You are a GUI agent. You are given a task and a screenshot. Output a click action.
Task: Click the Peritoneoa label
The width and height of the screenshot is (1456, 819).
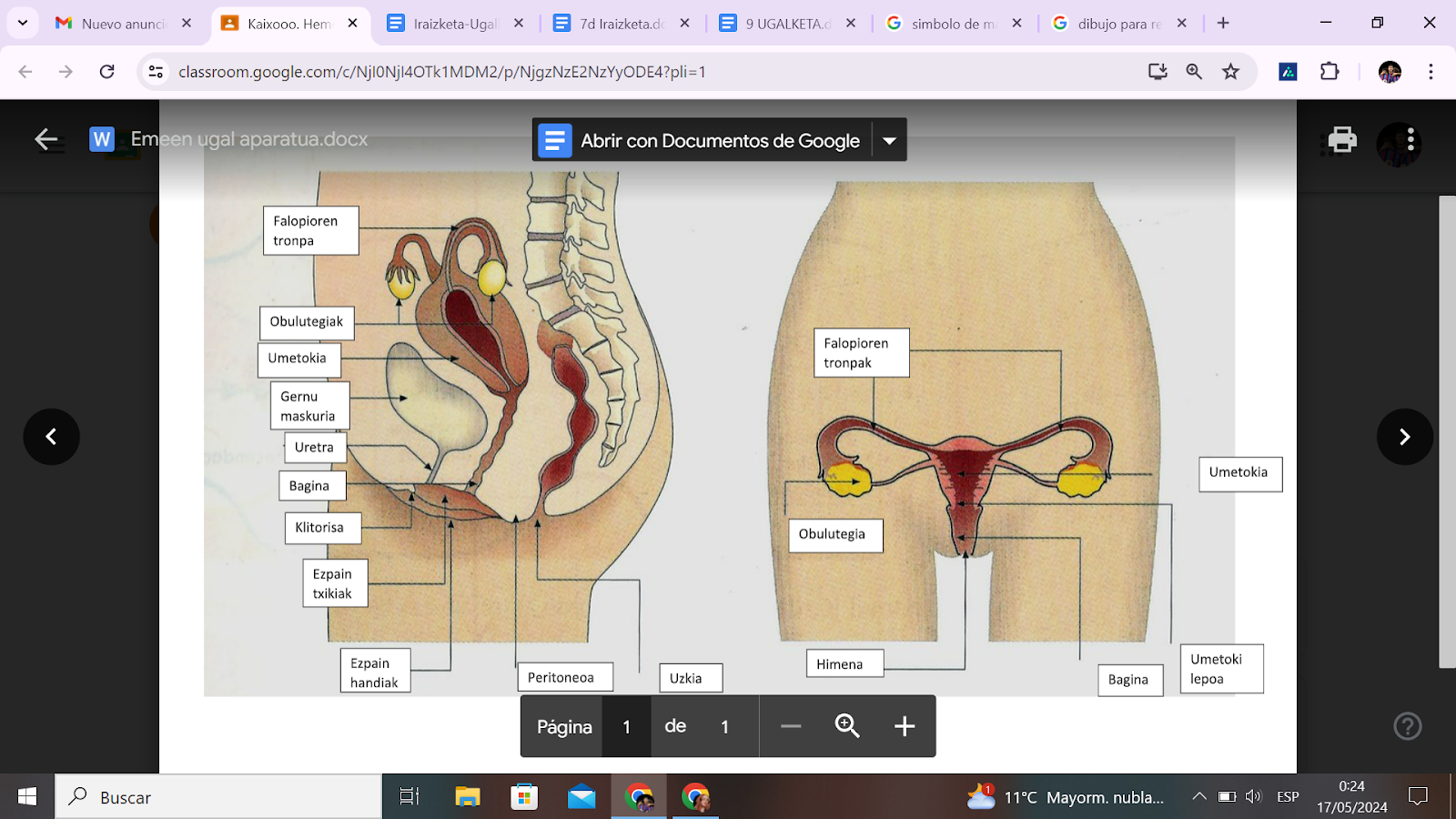click(x=565, y=677)
